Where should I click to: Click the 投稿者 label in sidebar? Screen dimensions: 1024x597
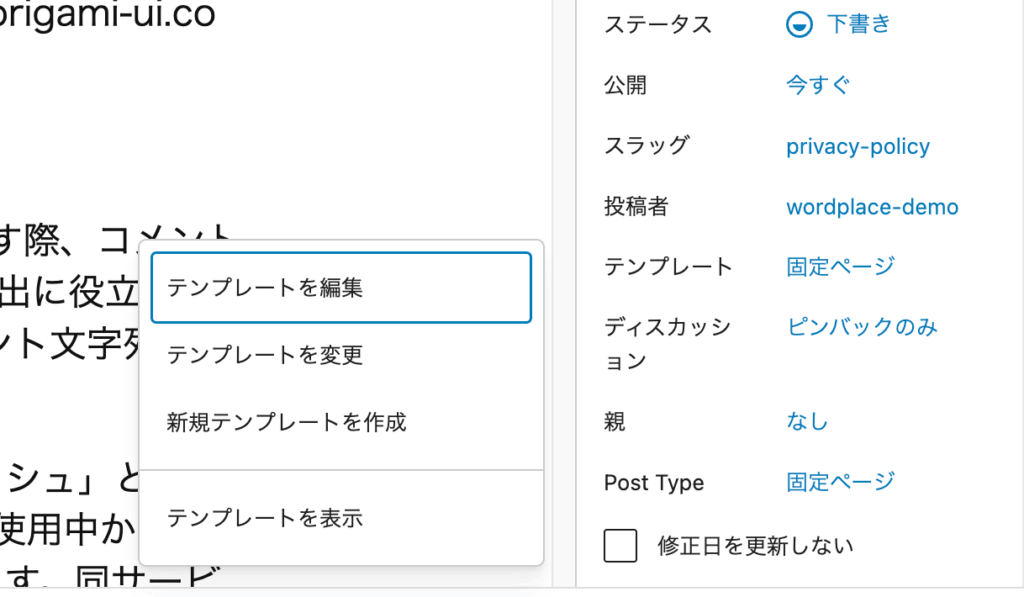click(636, 207)
